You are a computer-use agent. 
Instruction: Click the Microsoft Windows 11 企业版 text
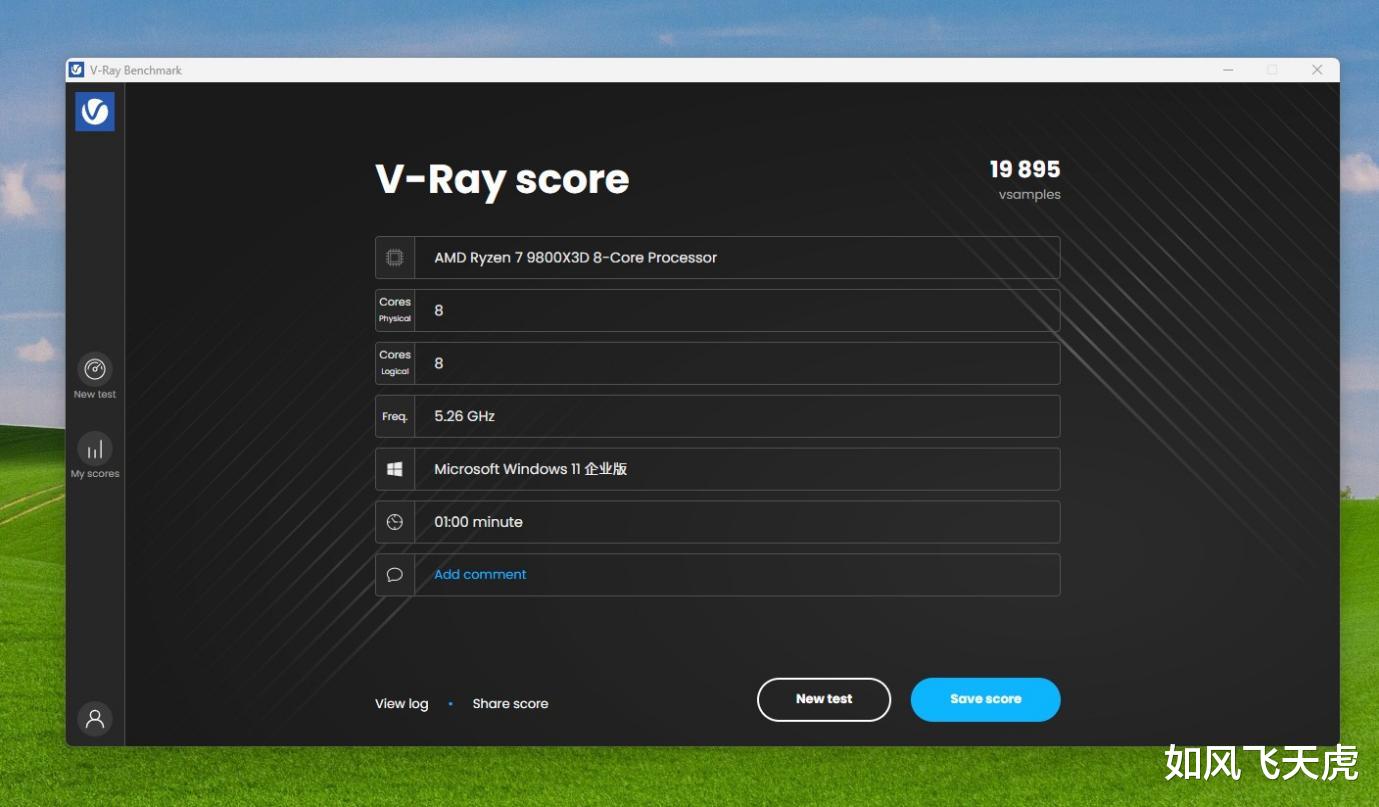click(530, 469)
